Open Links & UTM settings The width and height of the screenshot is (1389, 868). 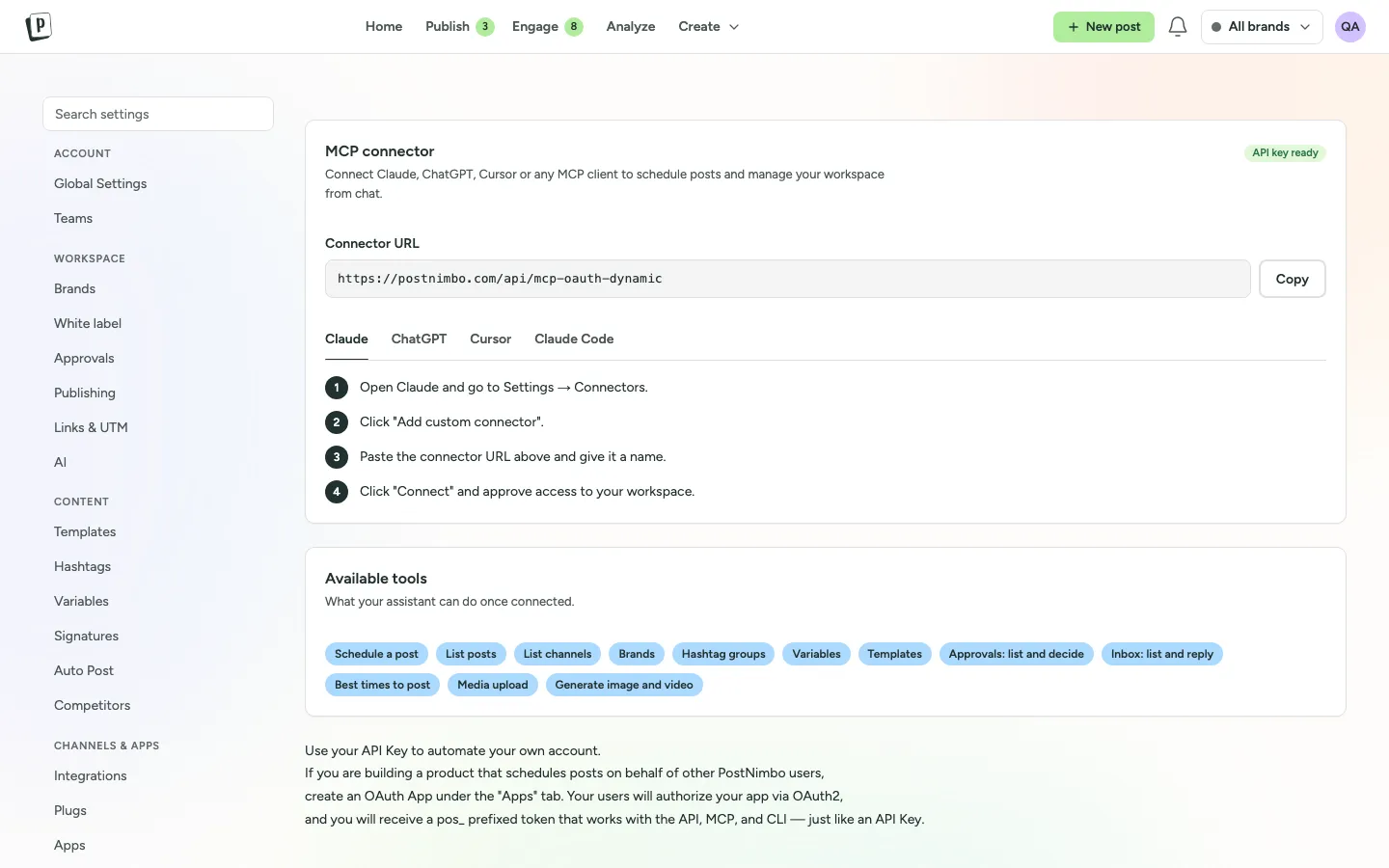coord(91,428)
